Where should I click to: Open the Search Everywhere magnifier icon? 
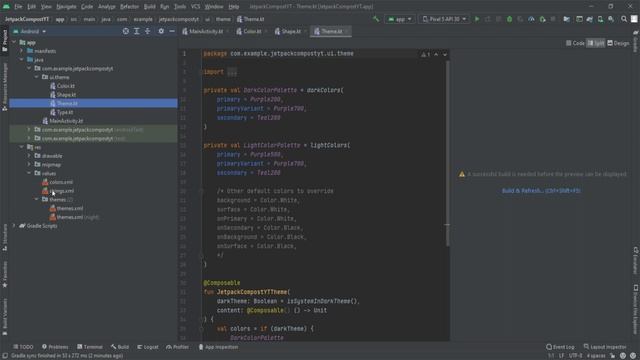pos(624,19)
